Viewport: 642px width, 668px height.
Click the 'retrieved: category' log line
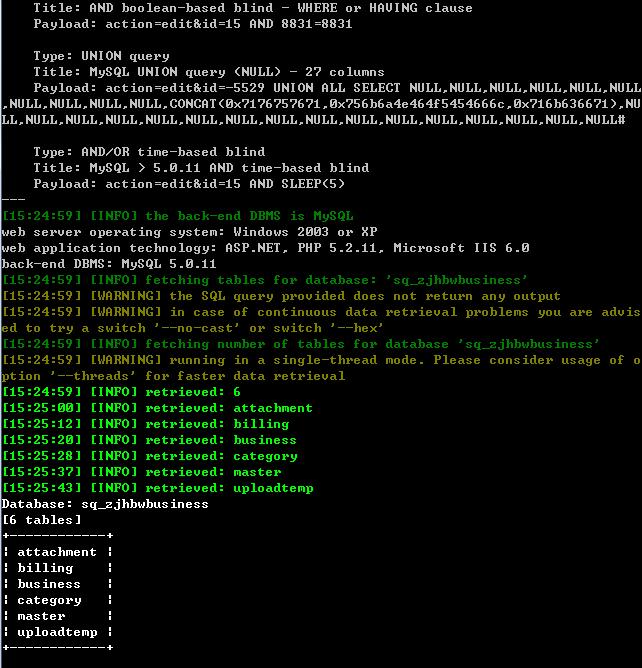[150, 456]
